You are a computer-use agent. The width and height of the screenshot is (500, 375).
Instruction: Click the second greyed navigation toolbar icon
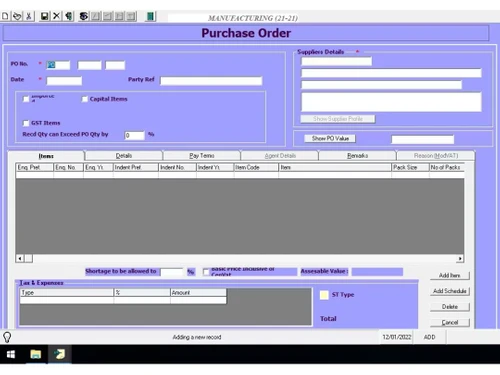tap(108, 16)
